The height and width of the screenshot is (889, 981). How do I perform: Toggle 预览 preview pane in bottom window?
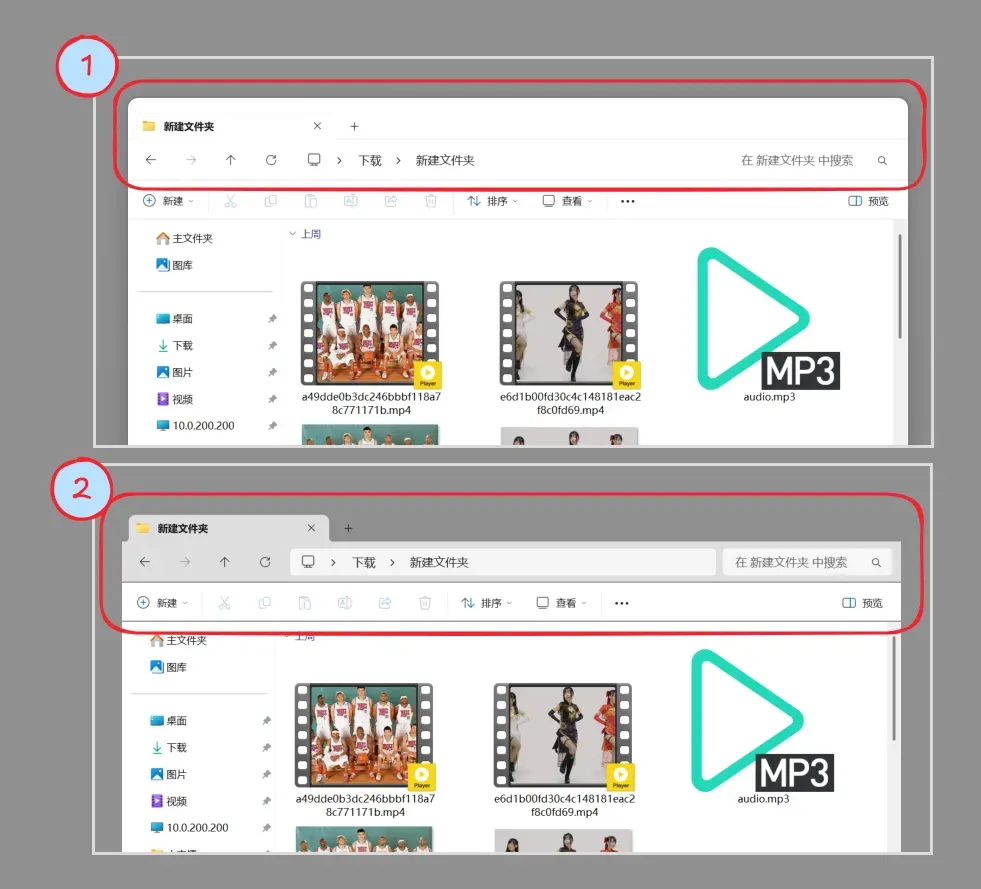(x=862, y=603)
